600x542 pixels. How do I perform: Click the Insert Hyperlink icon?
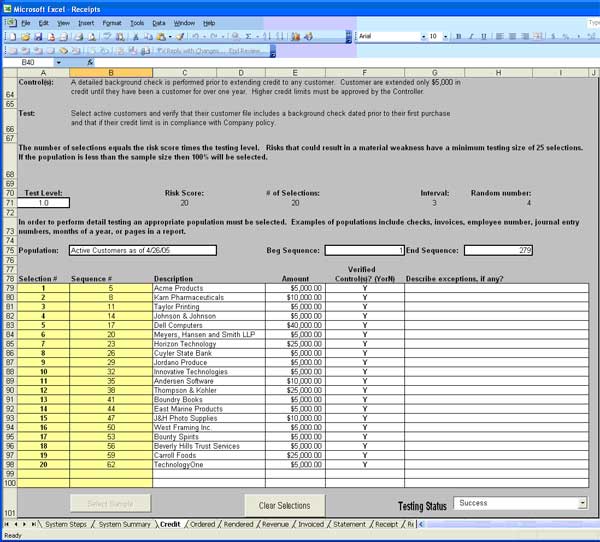pos(236,37)
